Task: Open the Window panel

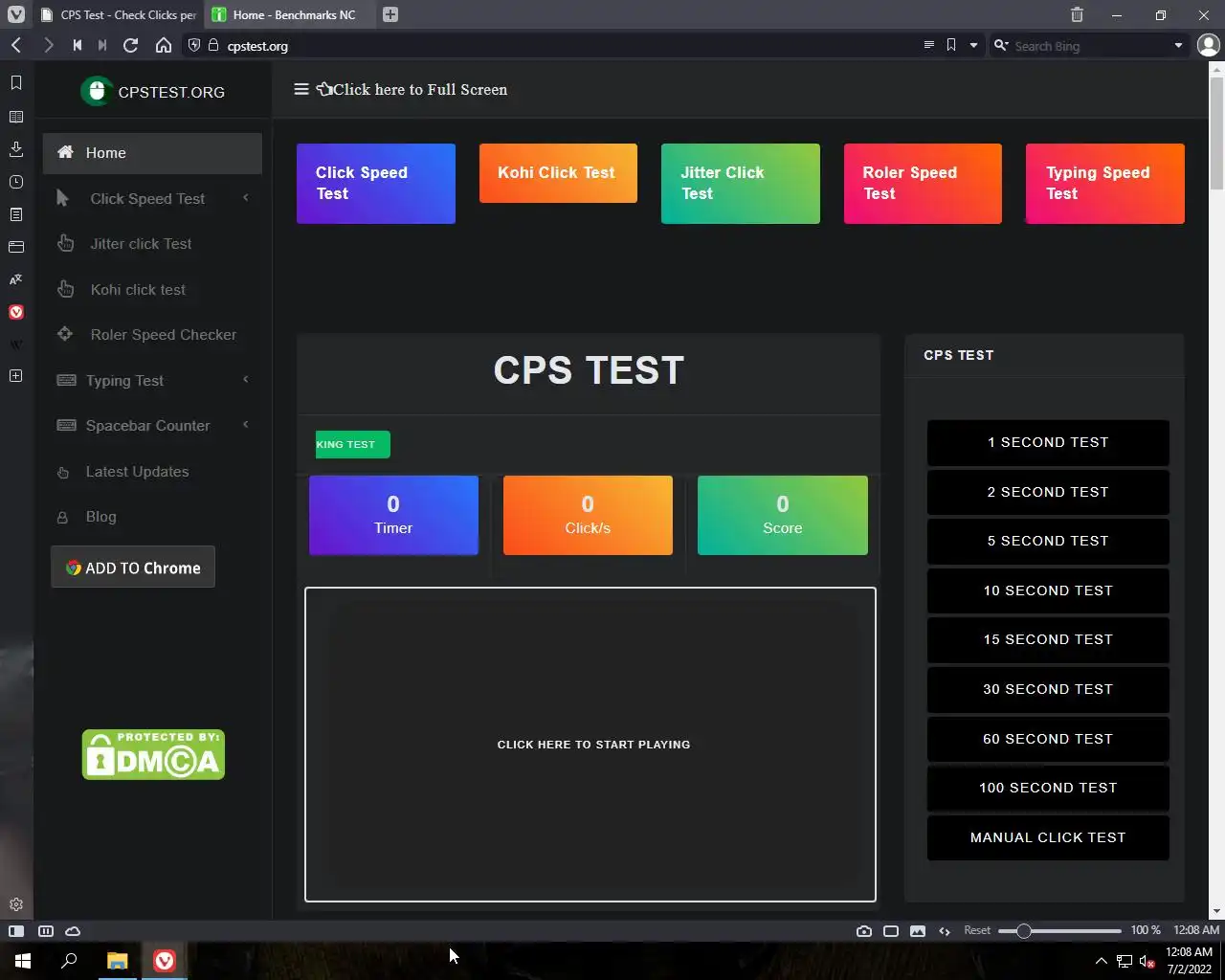Action: point(16,247)
